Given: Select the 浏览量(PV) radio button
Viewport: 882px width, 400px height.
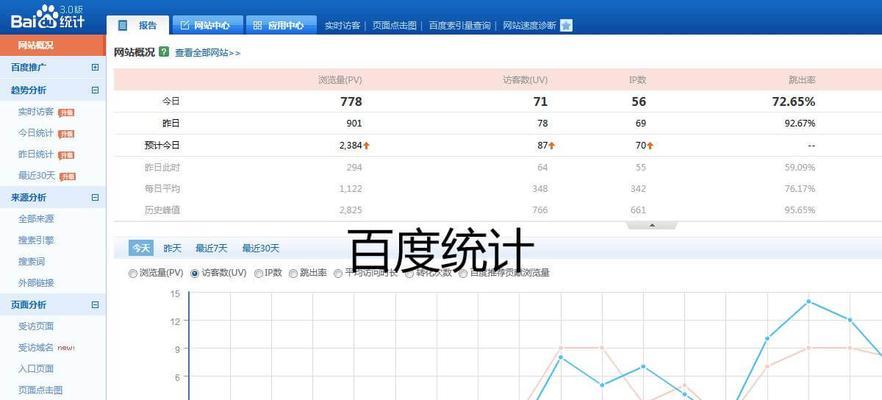Looking at the screenshot, I should point(133,273).
